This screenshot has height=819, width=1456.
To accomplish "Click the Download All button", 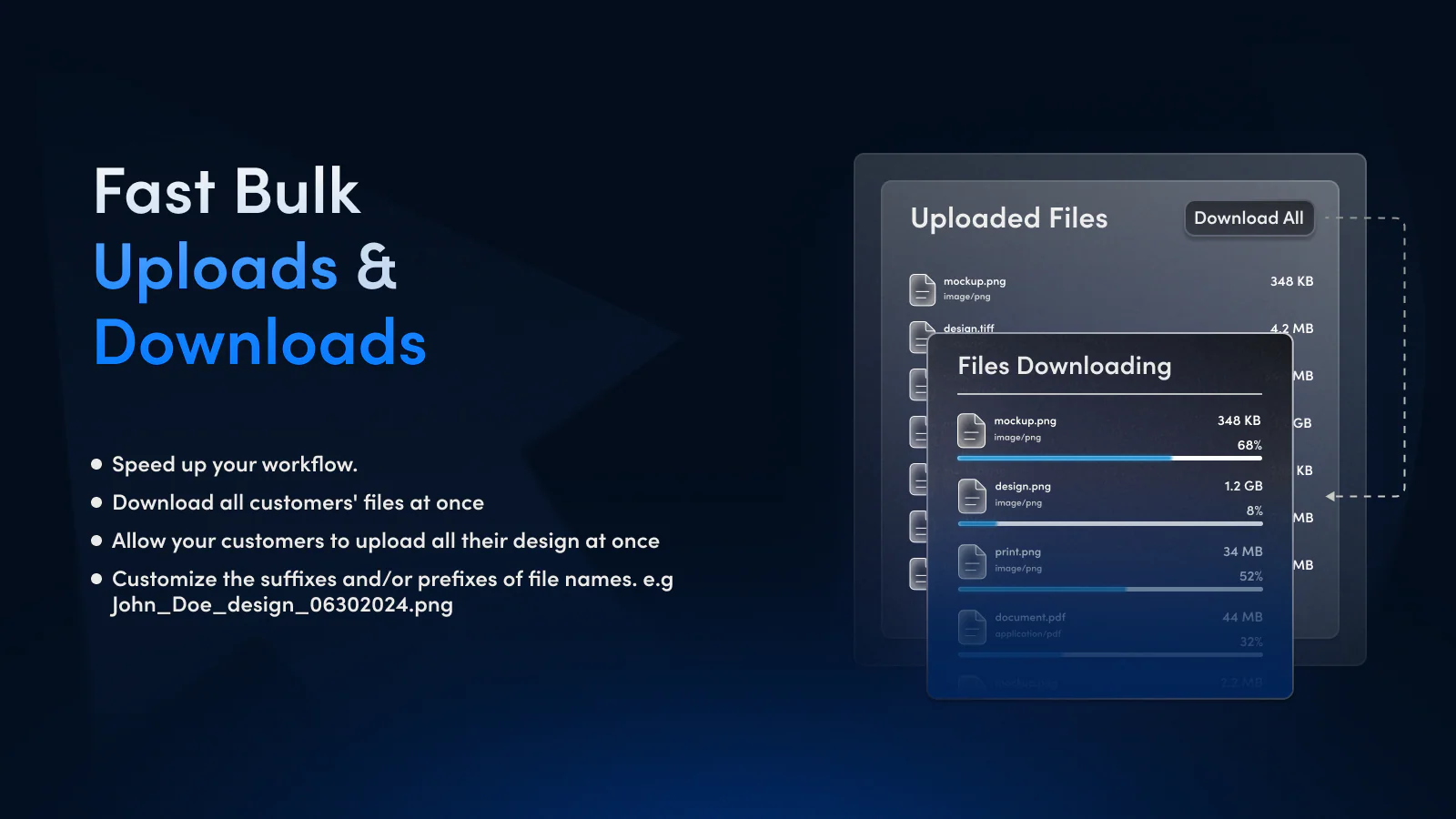I will (x=1249, y=218).
